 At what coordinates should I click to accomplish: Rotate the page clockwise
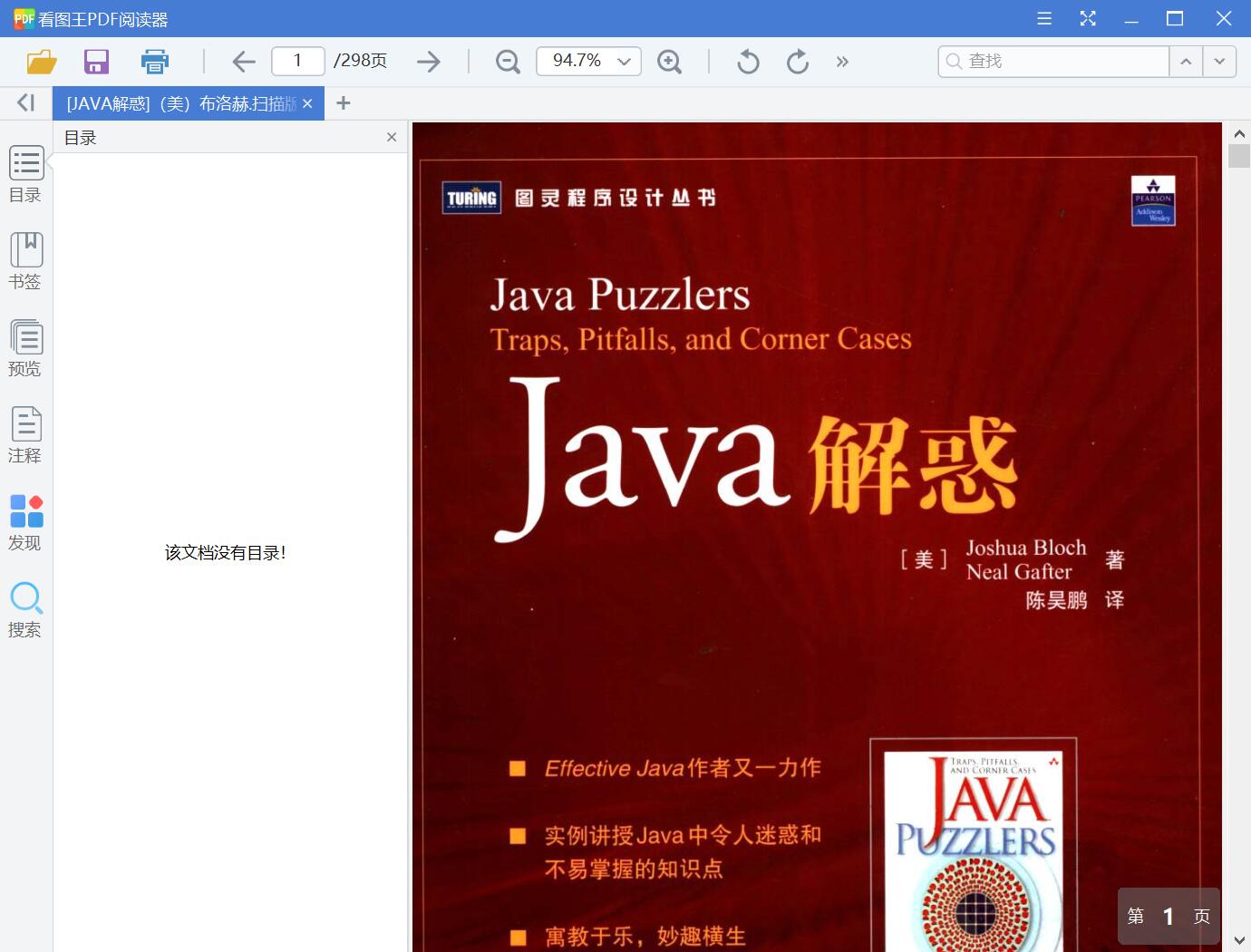[798, 62]
